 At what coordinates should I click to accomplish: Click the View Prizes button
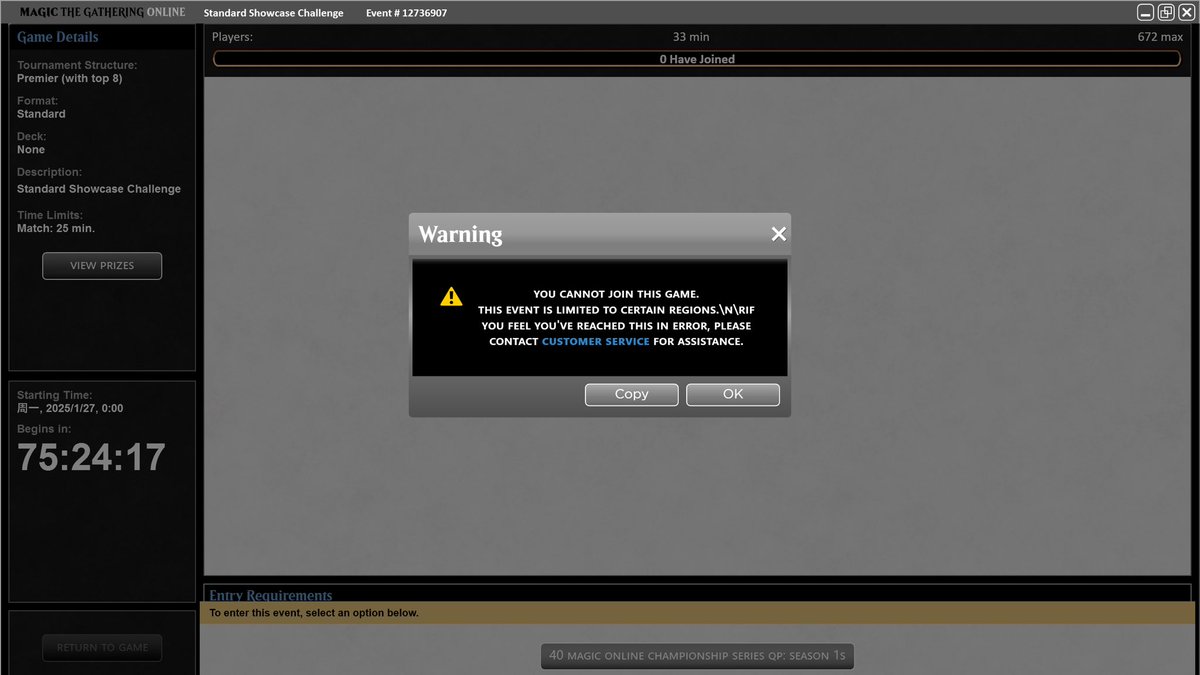point(102,266)
